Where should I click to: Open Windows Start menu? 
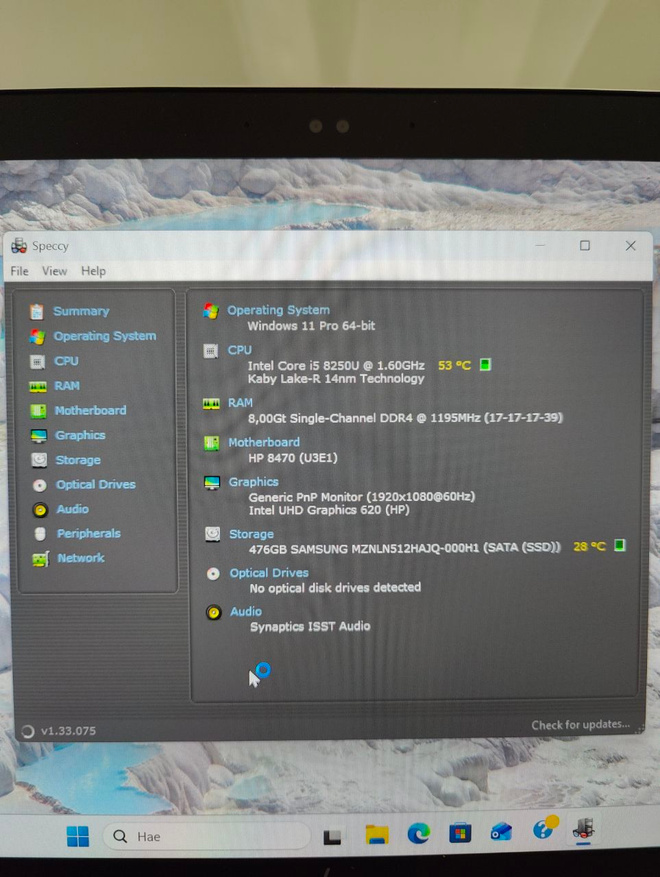[78, 836]
